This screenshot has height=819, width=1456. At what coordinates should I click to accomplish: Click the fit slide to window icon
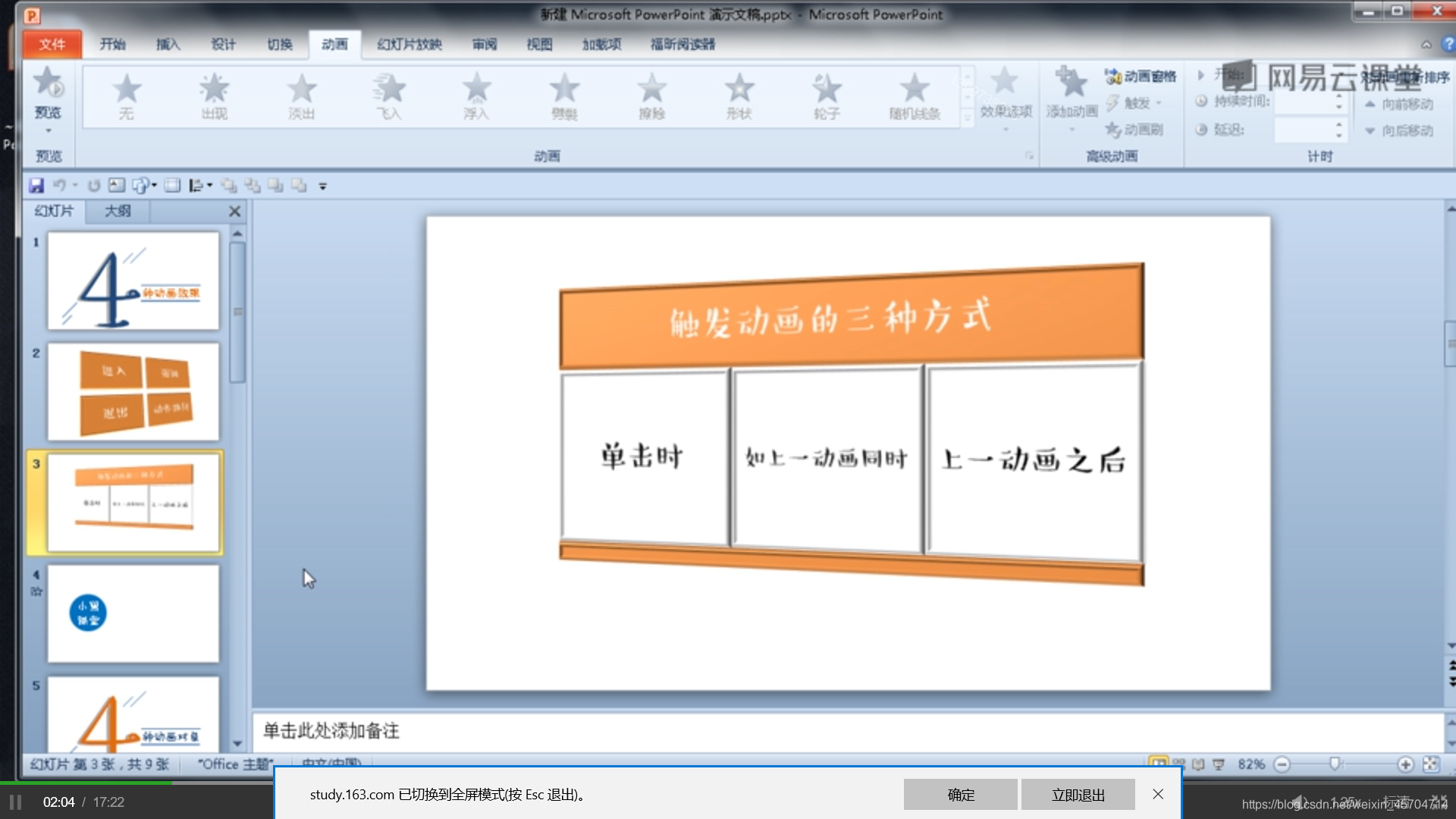[x=1430, y=764]
